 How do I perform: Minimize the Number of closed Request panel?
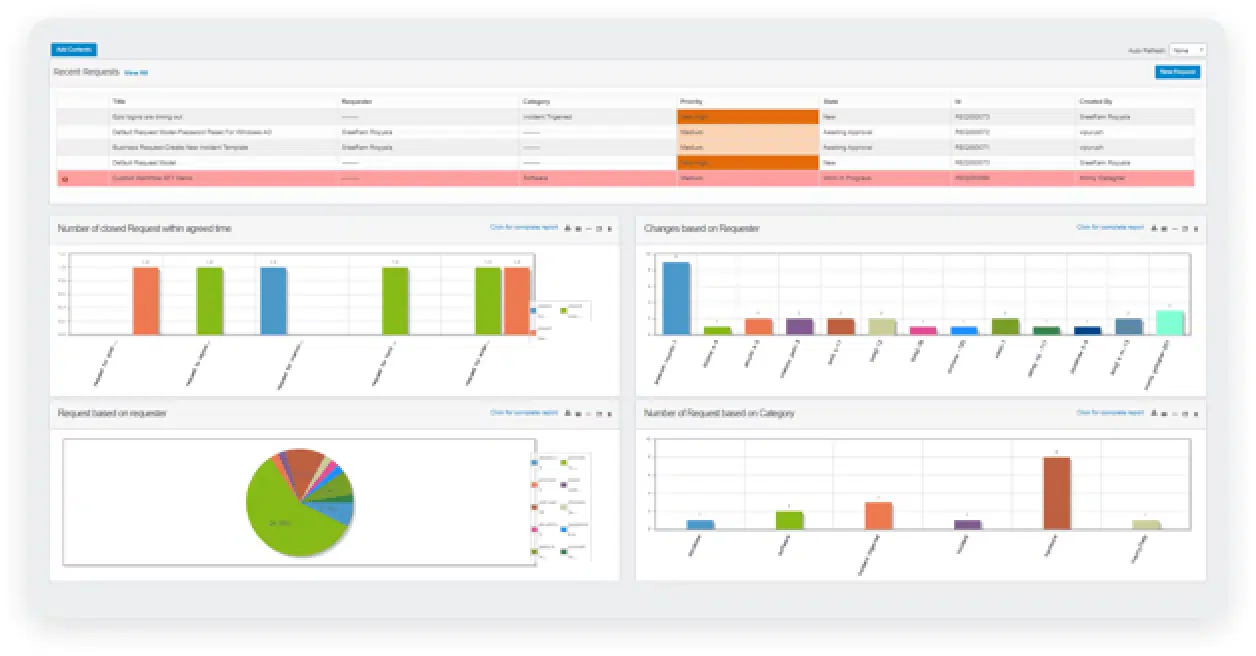[588, 229]
